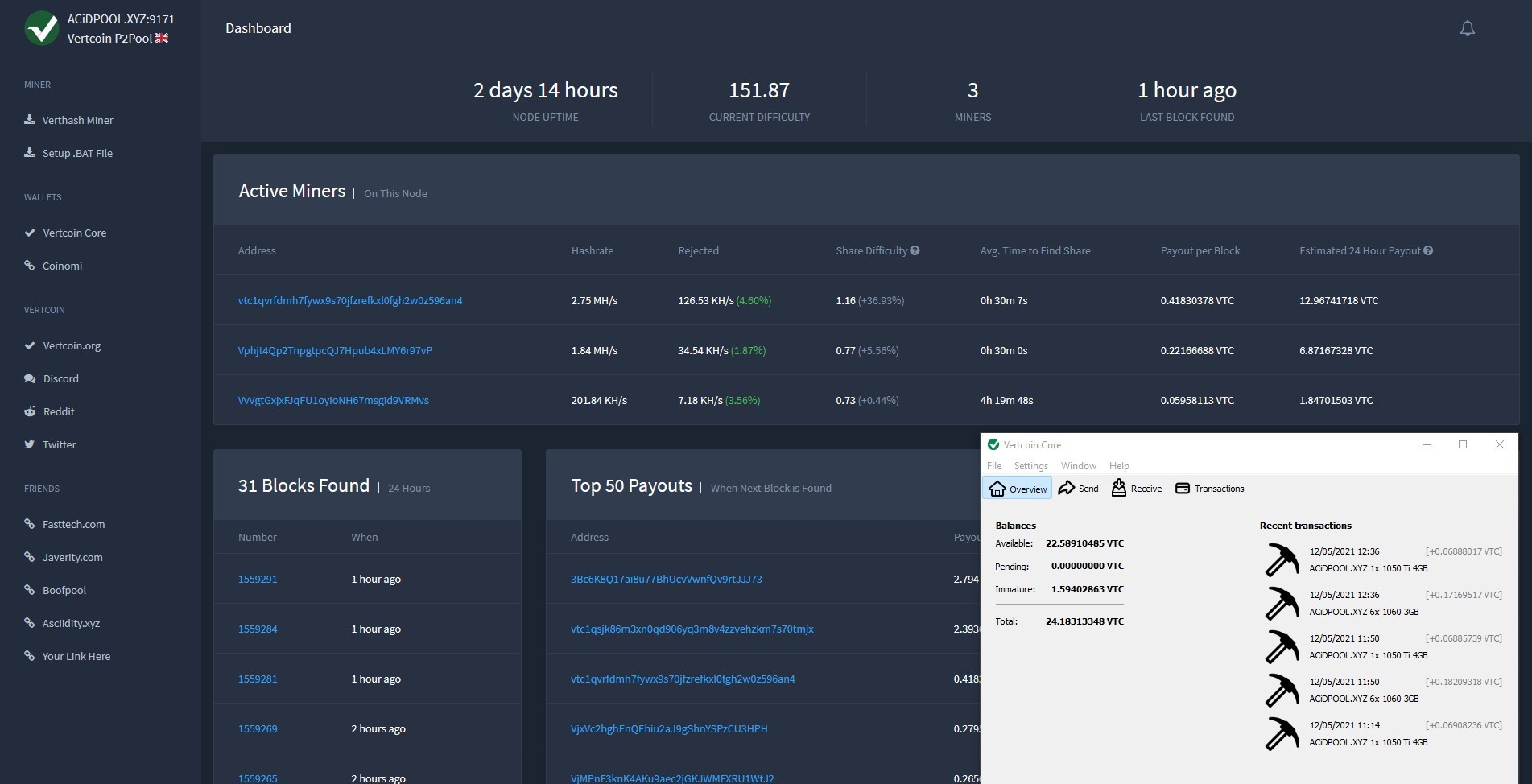Click the Discord chat bubble icon
Viewport: 1532px width, 784px height.
click(x=30, y=378)
